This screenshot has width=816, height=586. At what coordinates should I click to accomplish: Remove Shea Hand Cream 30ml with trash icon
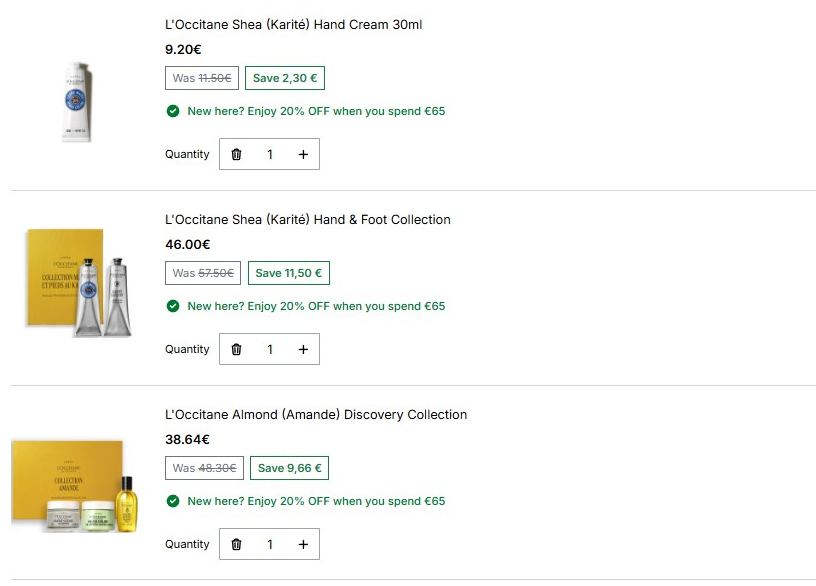(236, 154)
